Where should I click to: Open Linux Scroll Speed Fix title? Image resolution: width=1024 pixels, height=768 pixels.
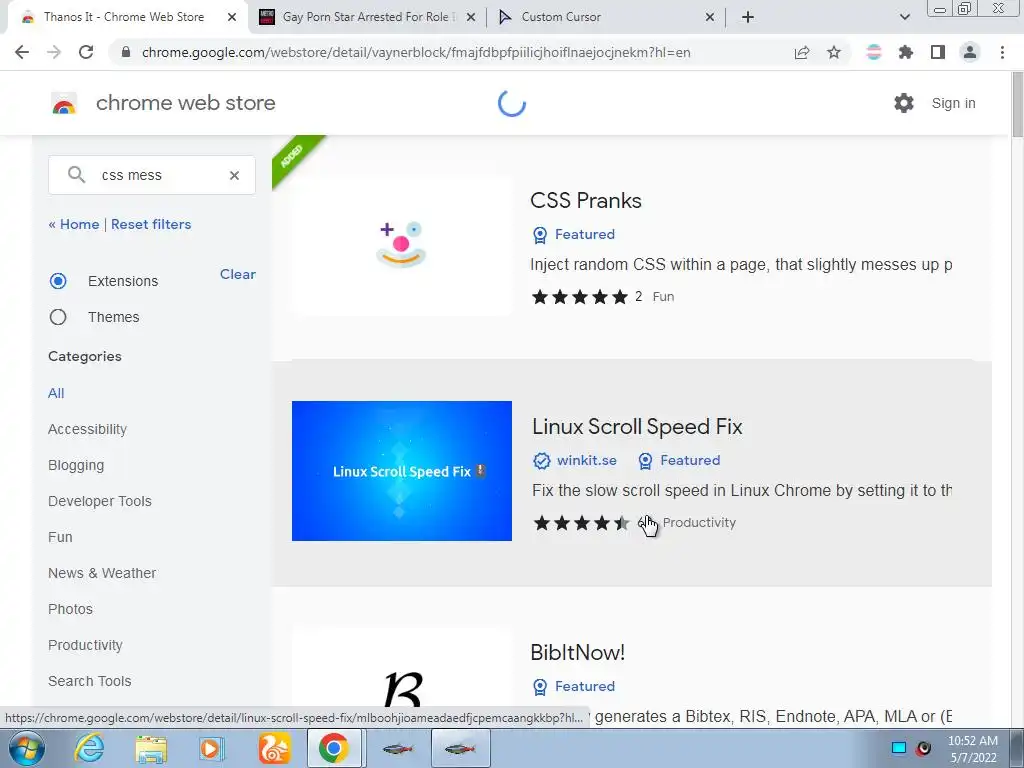pyautogui.click(x=637, y=426)
